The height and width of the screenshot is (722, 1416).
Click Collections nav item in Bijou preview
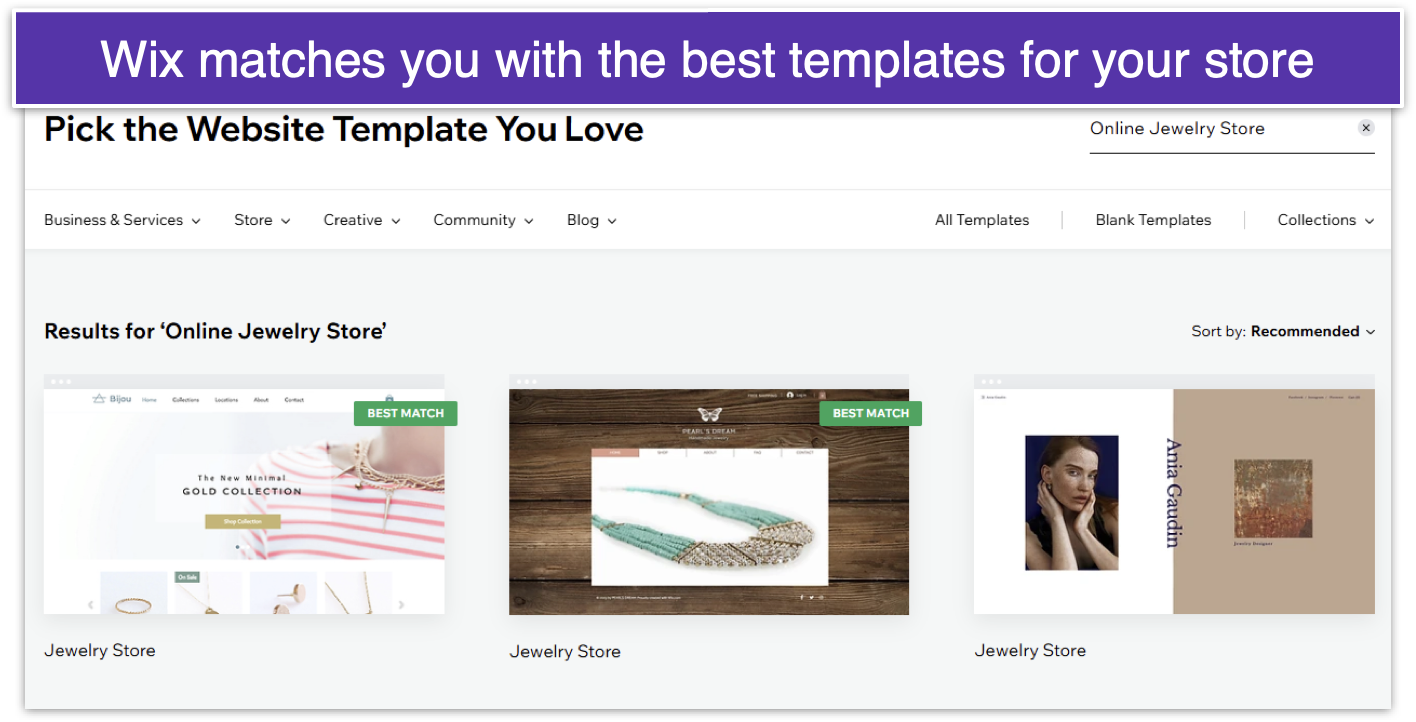(x=186, y=400)
